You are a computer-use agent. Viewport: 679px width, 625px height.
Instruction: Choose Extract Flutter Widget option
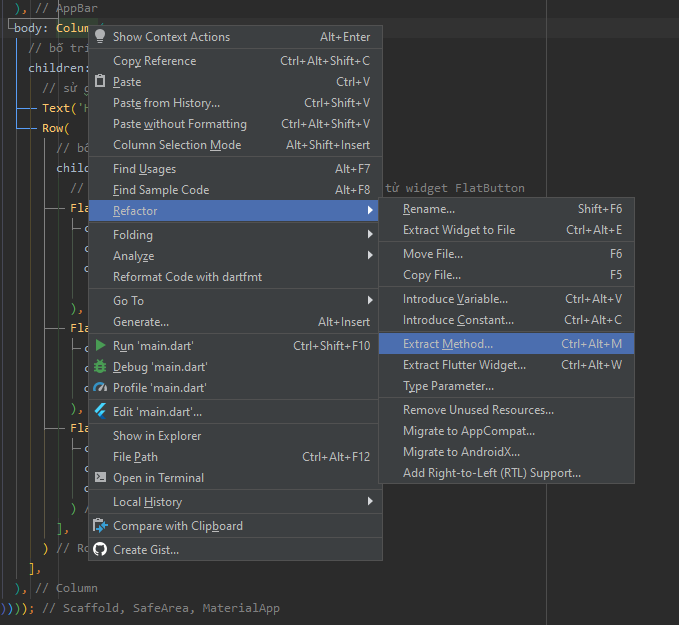tap(464, 365)
